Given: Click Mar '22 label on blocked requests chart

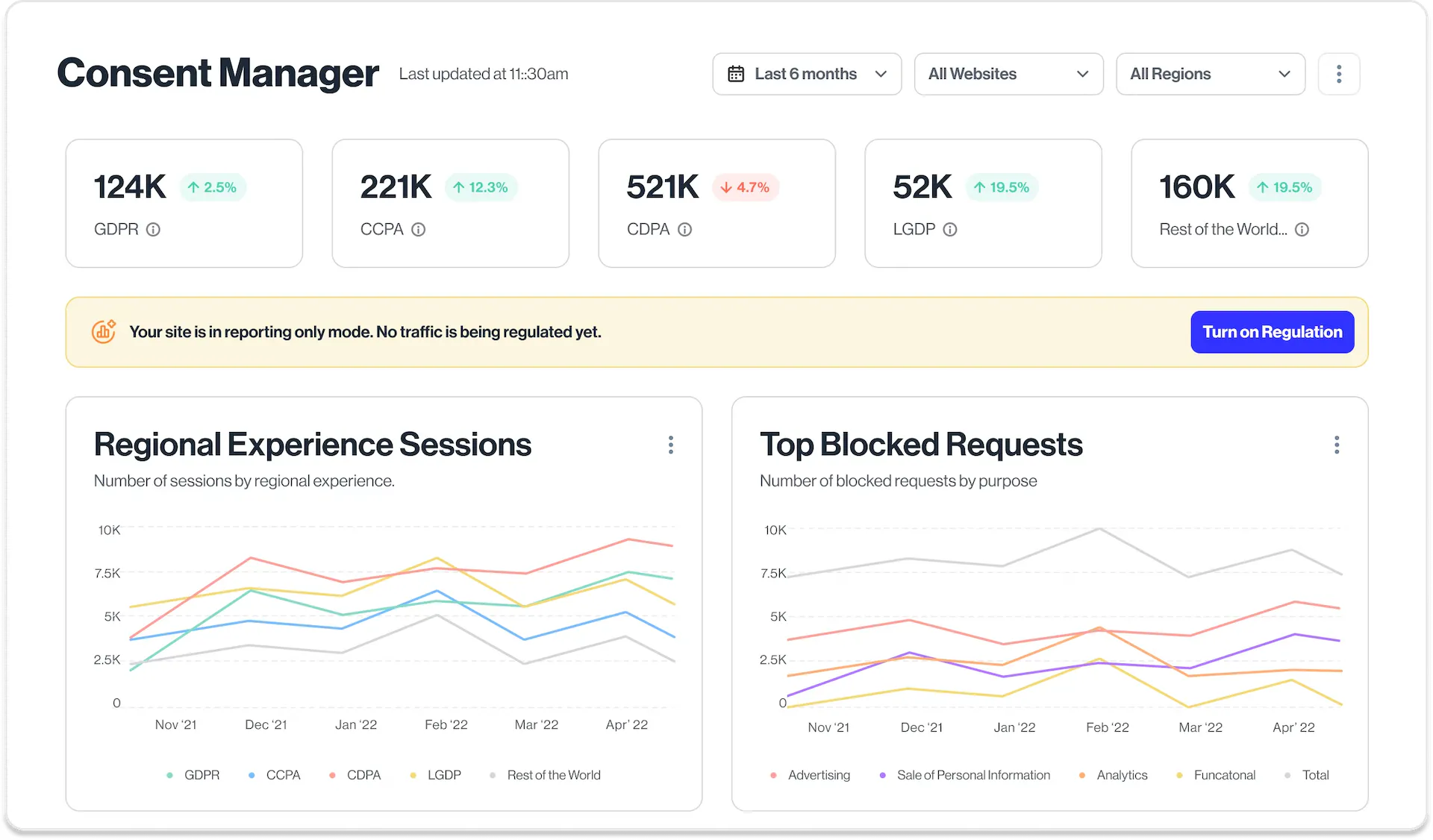Looking at the screenshot, I should (1201, 727).
